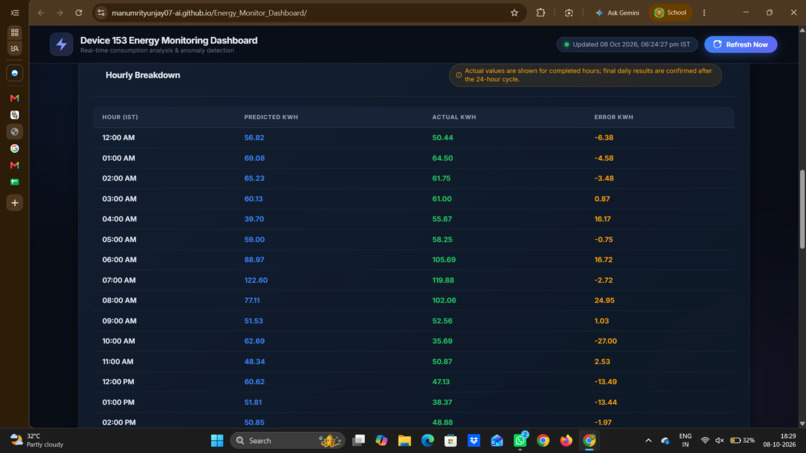806x453 pixels.
Task: Click Ask Gemini button
Action: point(617,13)
